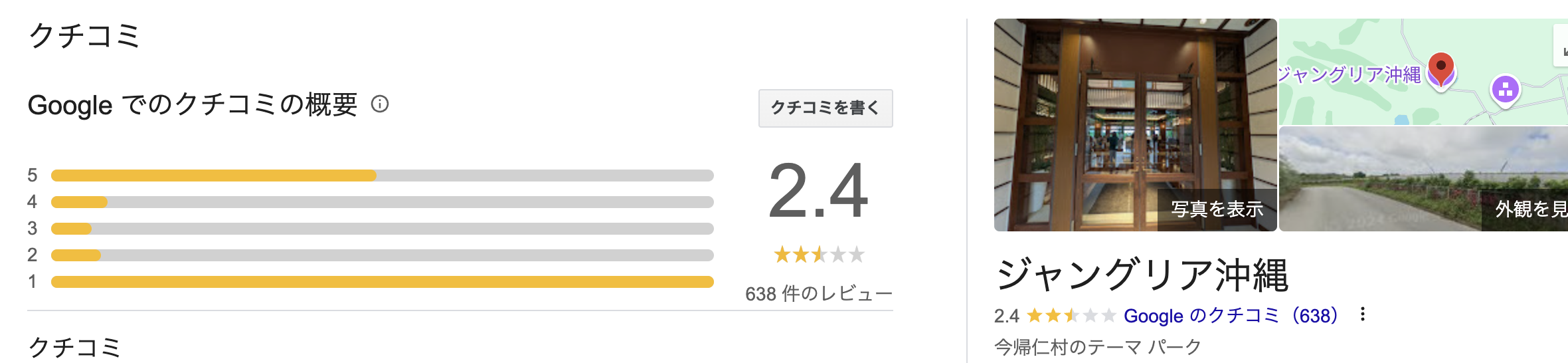Image resolution: width=1568 pixels, height=363 pixels.
Task: Click the red location pin on the map
Action: (1440, 68)
